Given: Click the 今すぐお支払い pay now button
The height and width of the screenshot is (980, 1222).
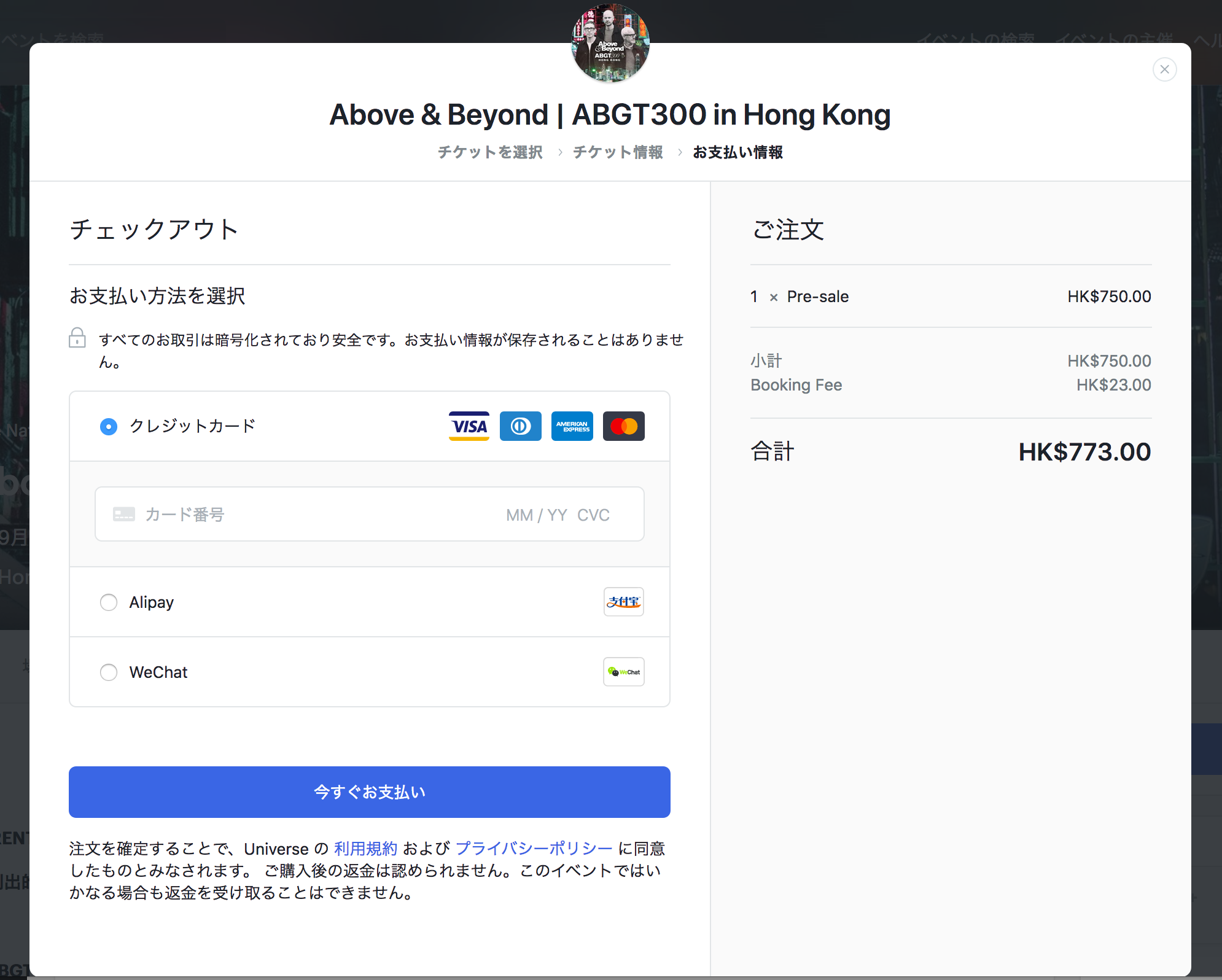Looking at the screenshot, I should point(370,792).
